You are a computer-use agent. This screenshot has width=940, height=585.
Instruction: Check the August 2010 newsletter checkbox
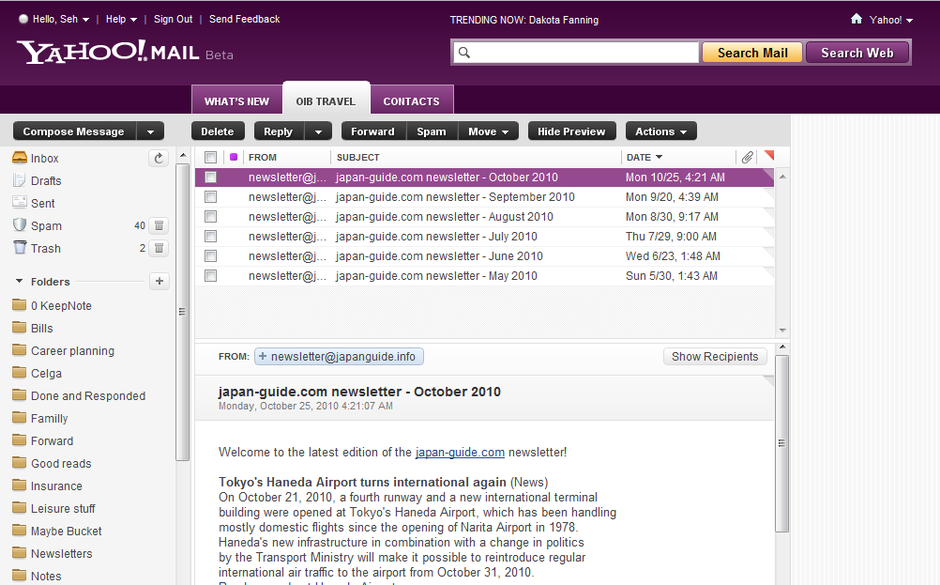[210, 216]
